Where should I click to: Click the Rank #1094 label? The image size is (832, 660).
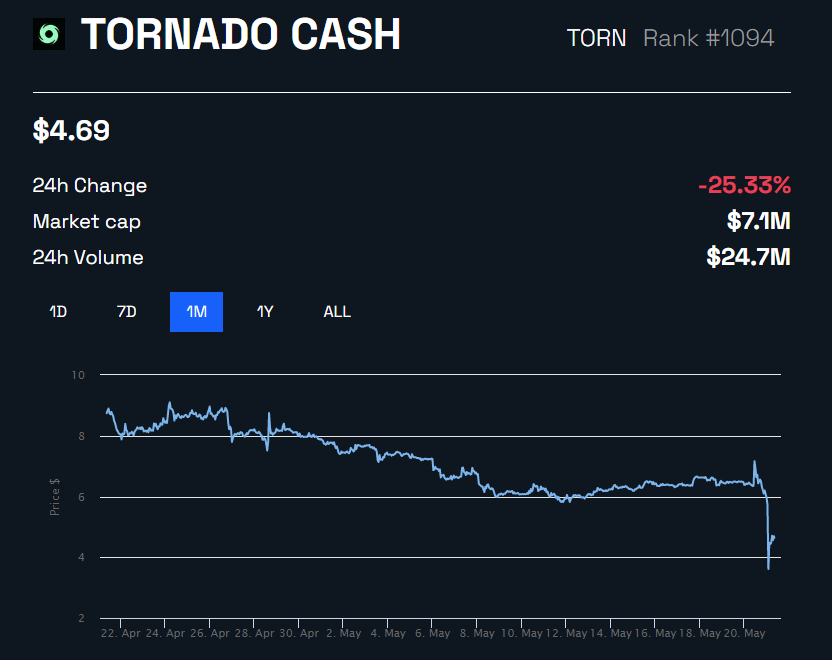(x=708, y=38)
